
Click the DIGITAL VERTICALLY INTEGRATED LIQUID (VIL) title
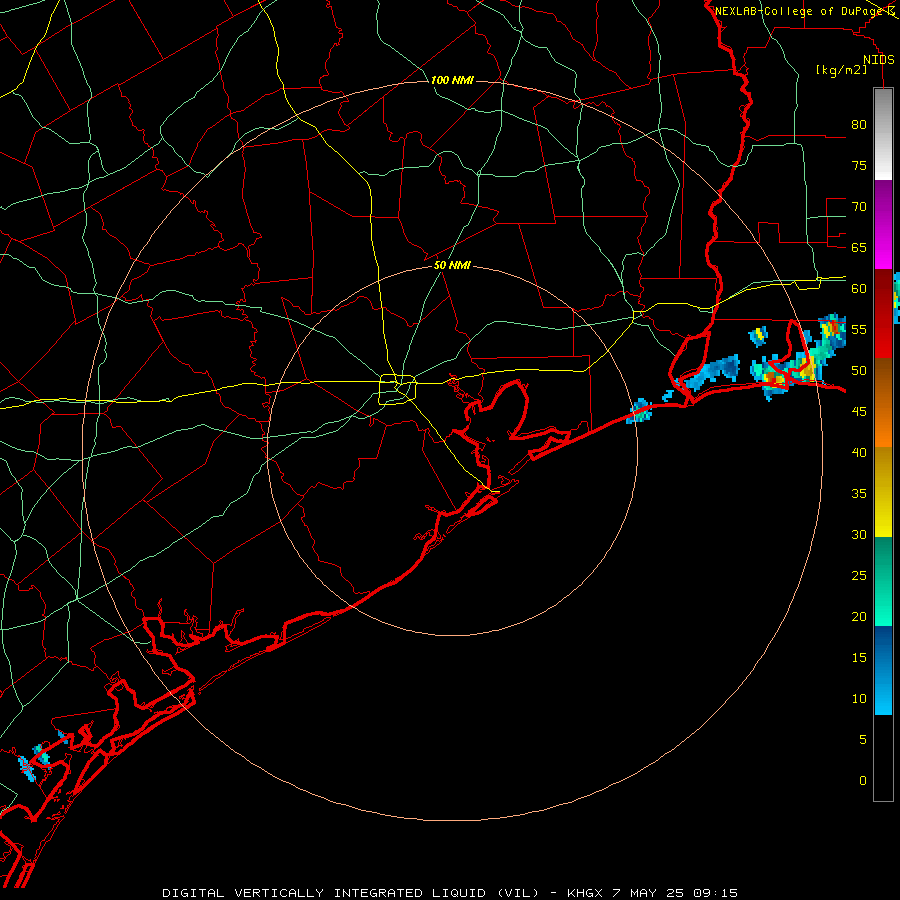(x=352, y=893)
